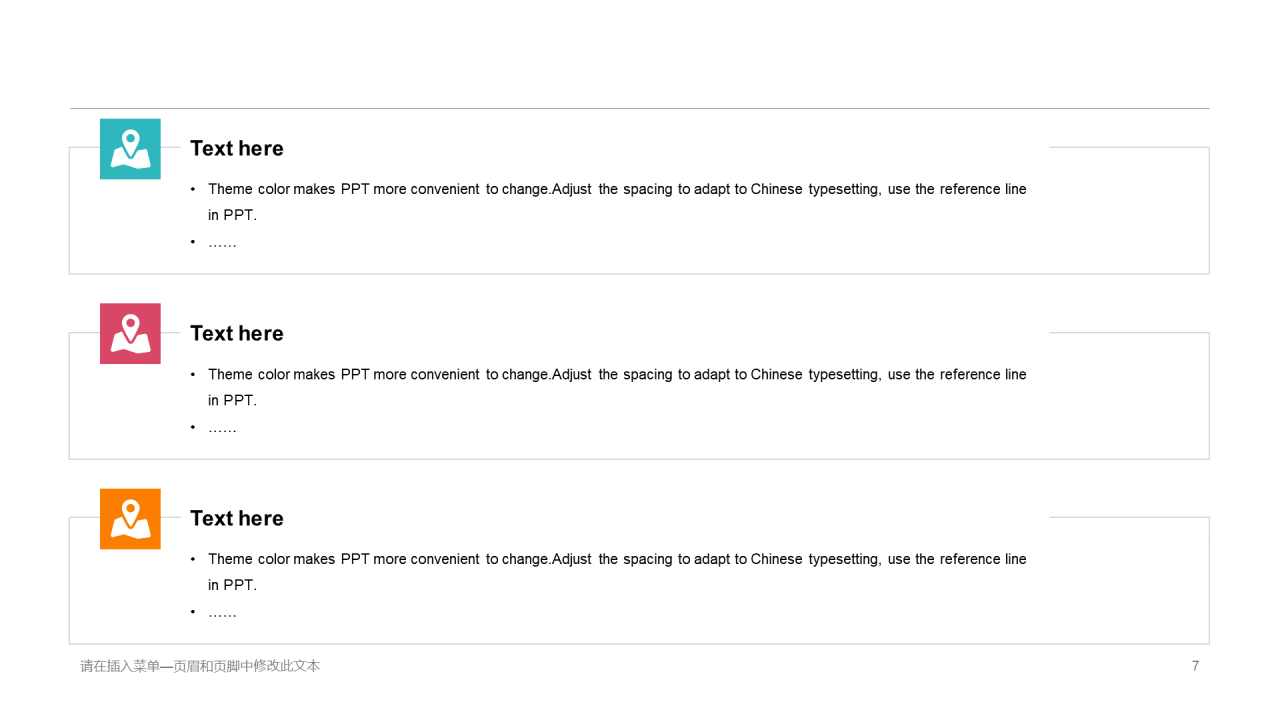This screenshot has width=1280, height=720.
Task: Click the ellipsis bullet in the first box
Action: [222, 242]
